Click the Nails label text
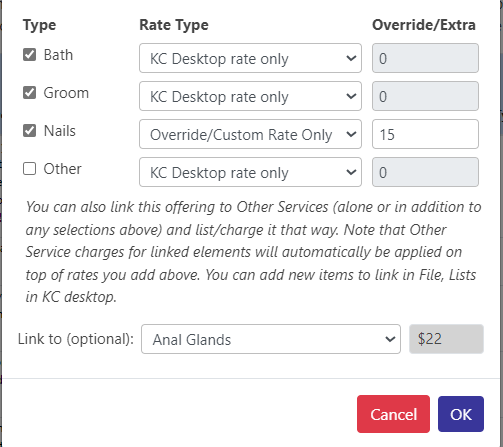The height and width of the screenshot is (447, 503). click(x=60, y=131)
